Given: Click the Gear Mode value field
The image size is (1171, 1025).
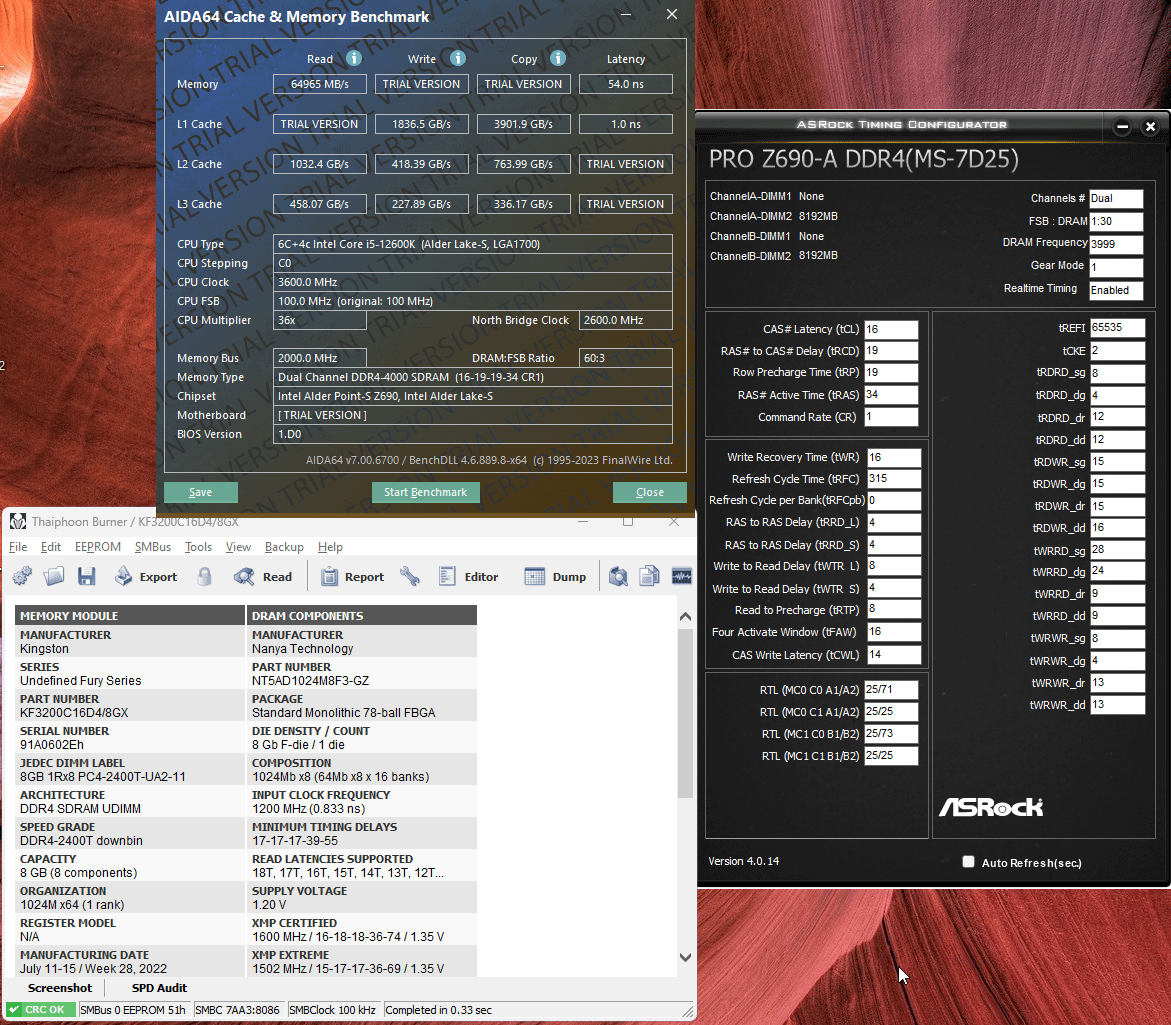Looking at the screenshot, I should [1116, 267].
